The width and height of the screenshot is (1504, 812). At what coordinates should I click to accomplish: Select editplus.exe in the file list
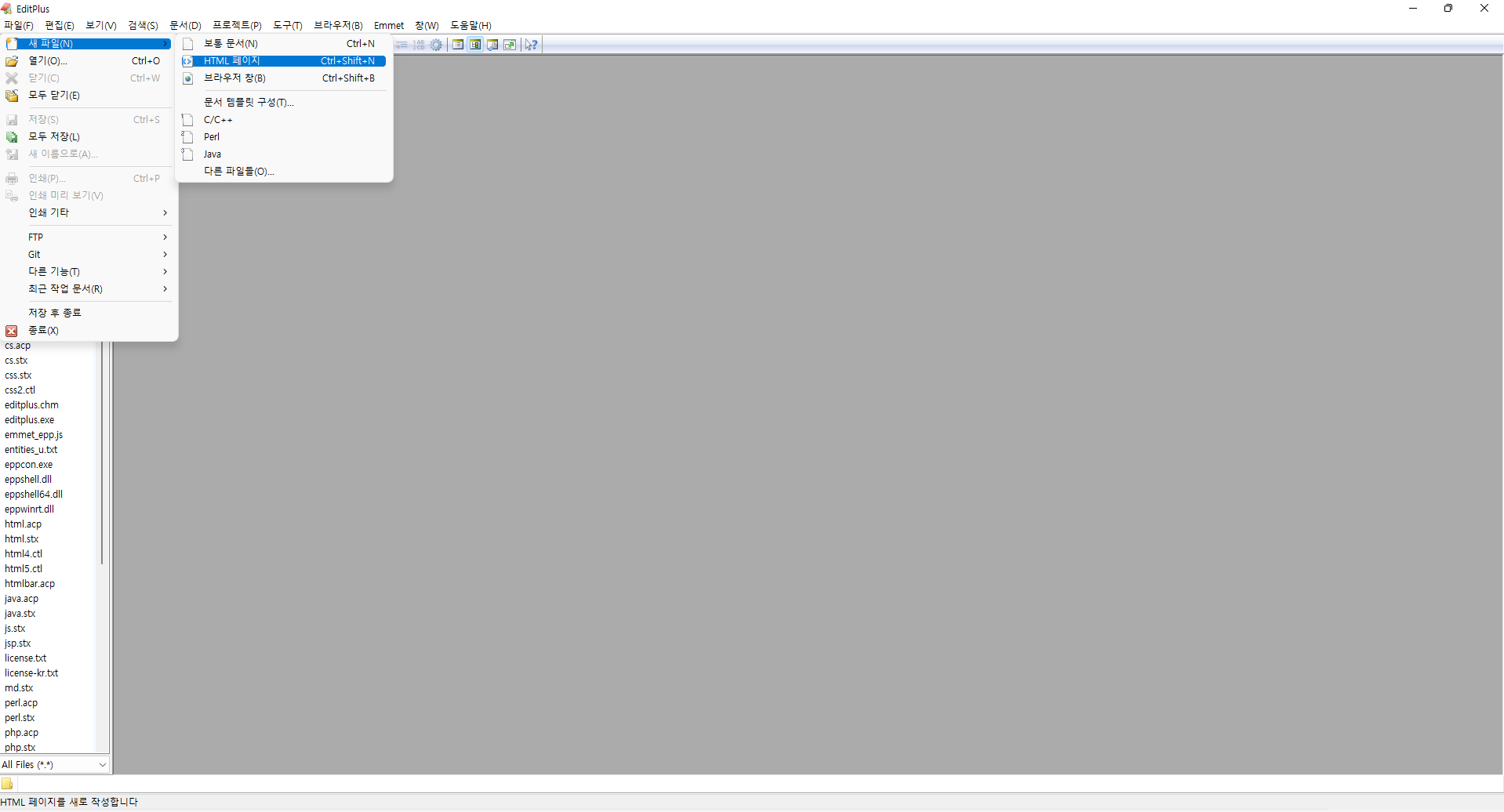tap(30, 420)
